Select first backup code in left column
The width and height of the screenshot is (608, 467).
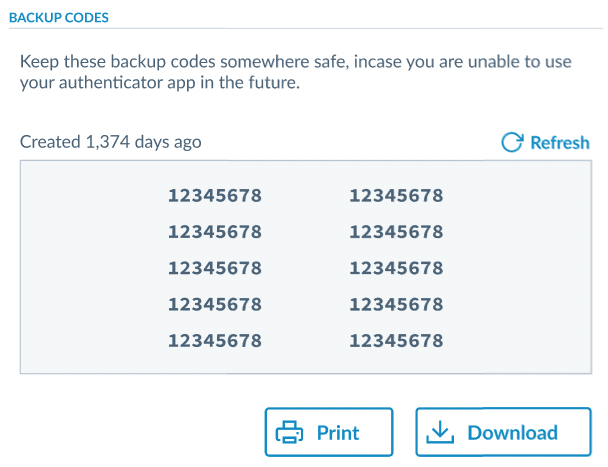[x=215, y=196]
